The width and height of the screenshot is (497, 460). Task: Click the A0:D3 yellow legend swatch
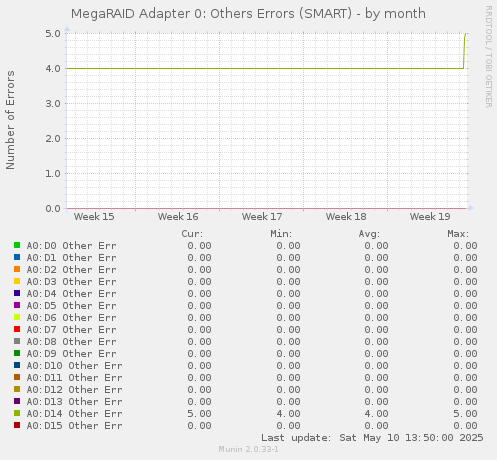(17, 281)
